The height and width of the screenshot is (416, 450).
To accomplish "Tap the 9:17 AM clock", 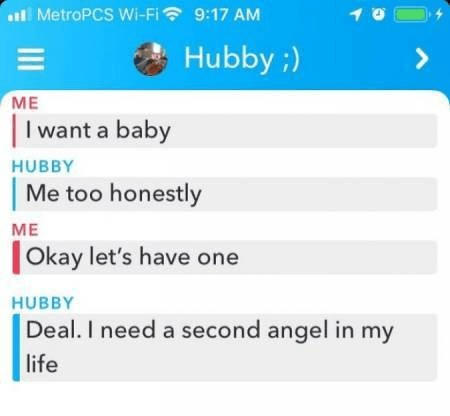I will [227, 15].
